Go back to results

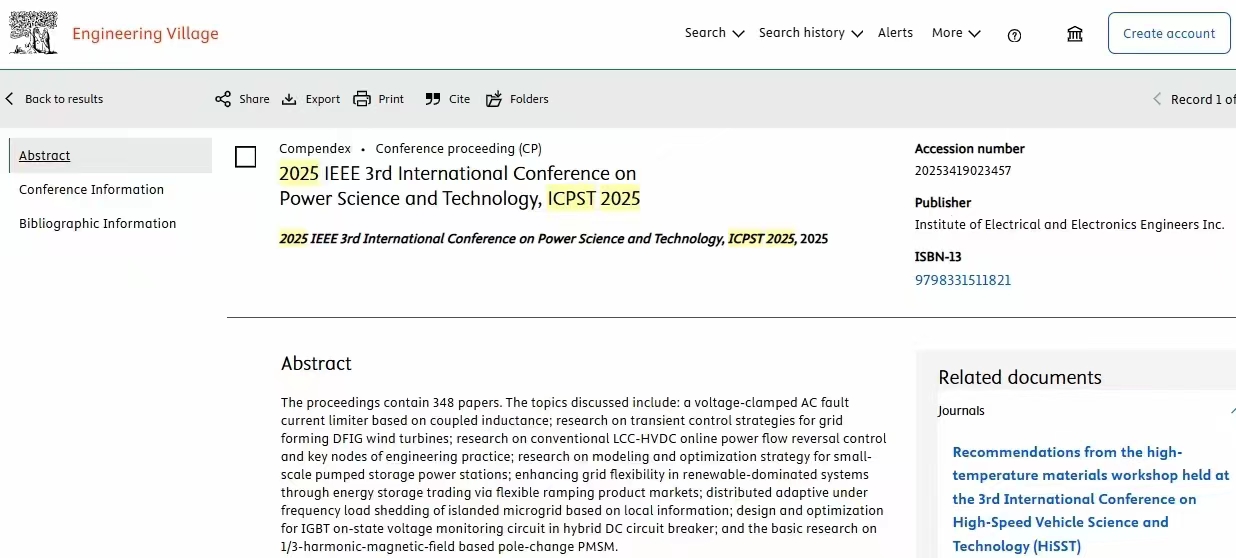point(55,99)
